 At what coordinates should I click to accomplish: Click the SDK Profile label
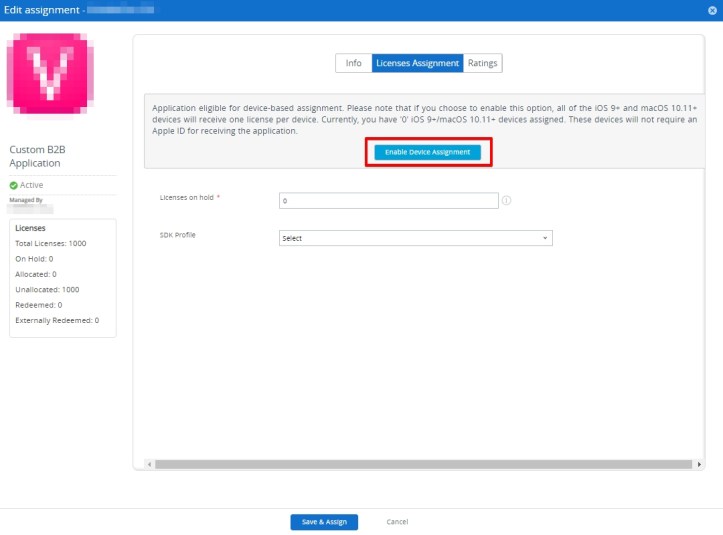pos(178,235)
